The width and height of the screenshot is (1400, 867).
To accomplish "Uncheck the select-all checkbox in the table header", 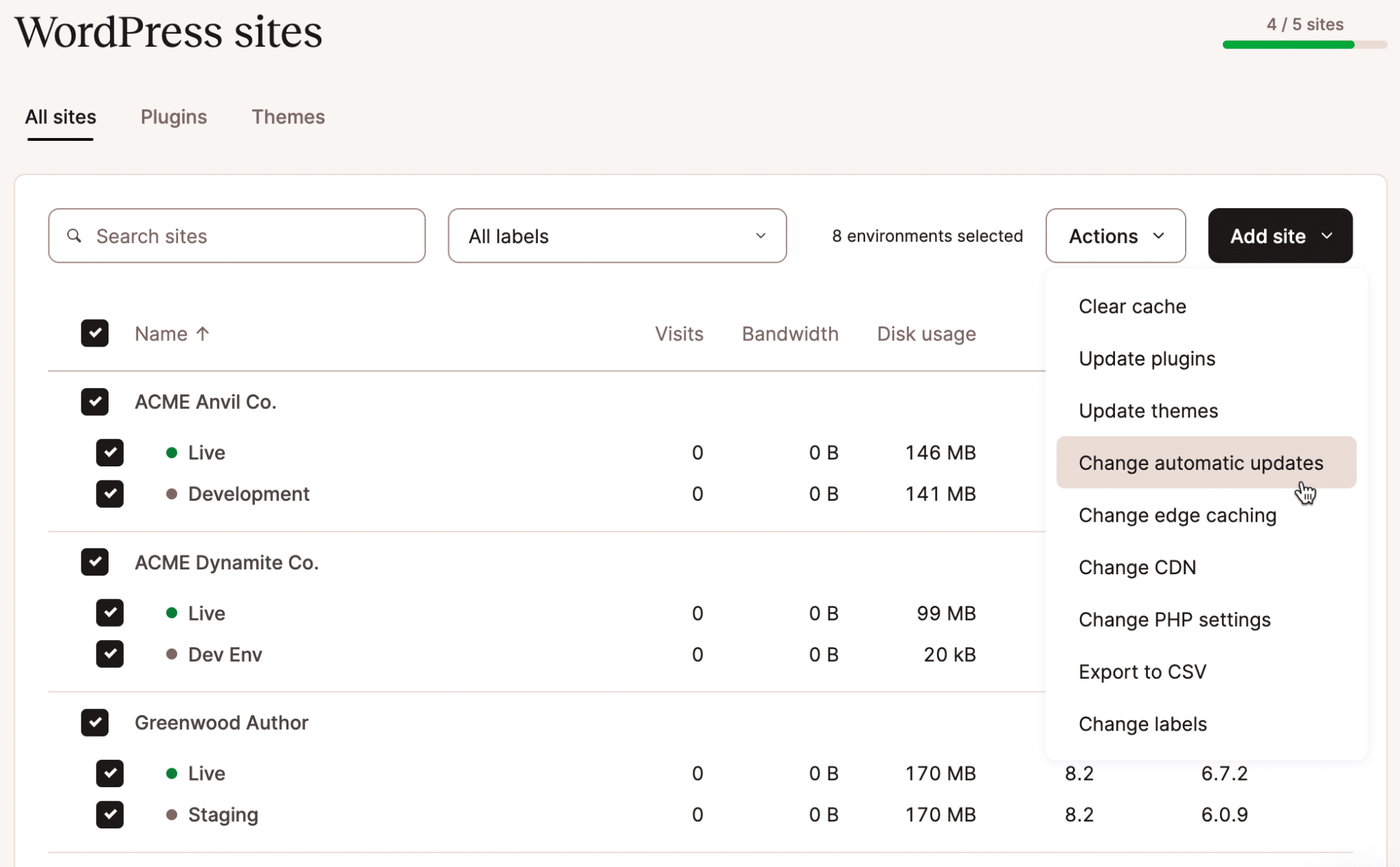I will [x=95, y=333].
